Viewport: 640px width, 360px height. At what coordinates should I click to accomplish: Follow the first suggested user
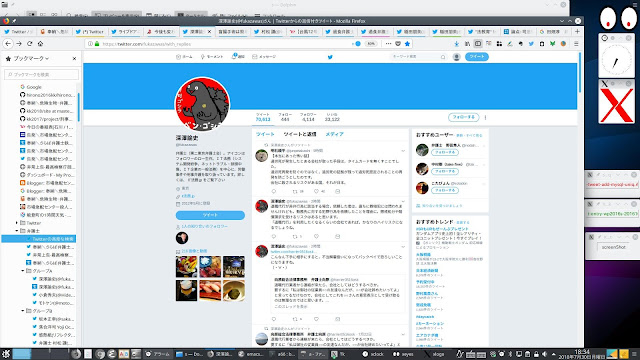pyautogui.click(x=444, y=152)
